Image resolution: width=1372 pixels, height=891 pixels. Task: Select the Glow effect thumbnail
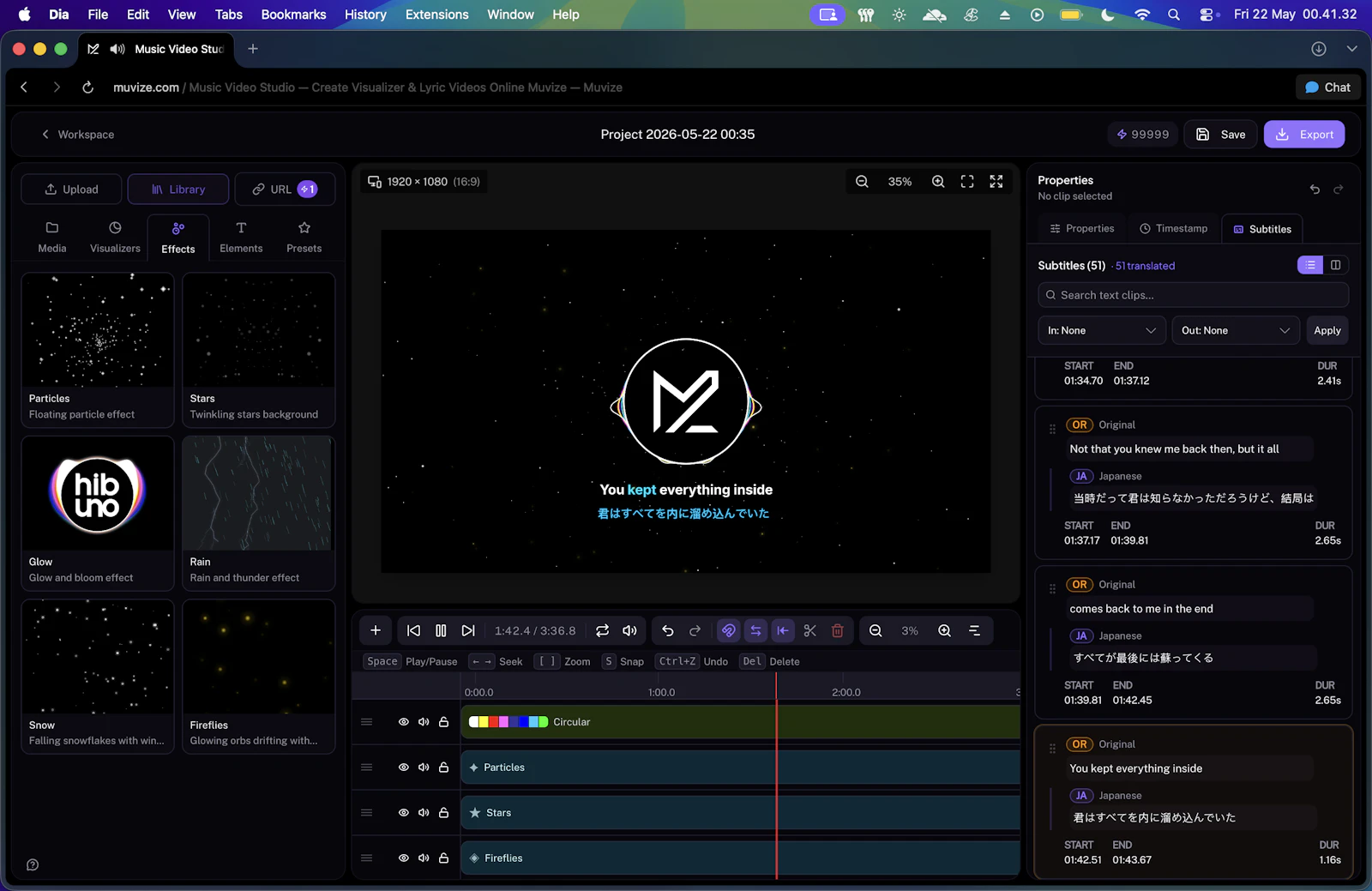point(98,494)
